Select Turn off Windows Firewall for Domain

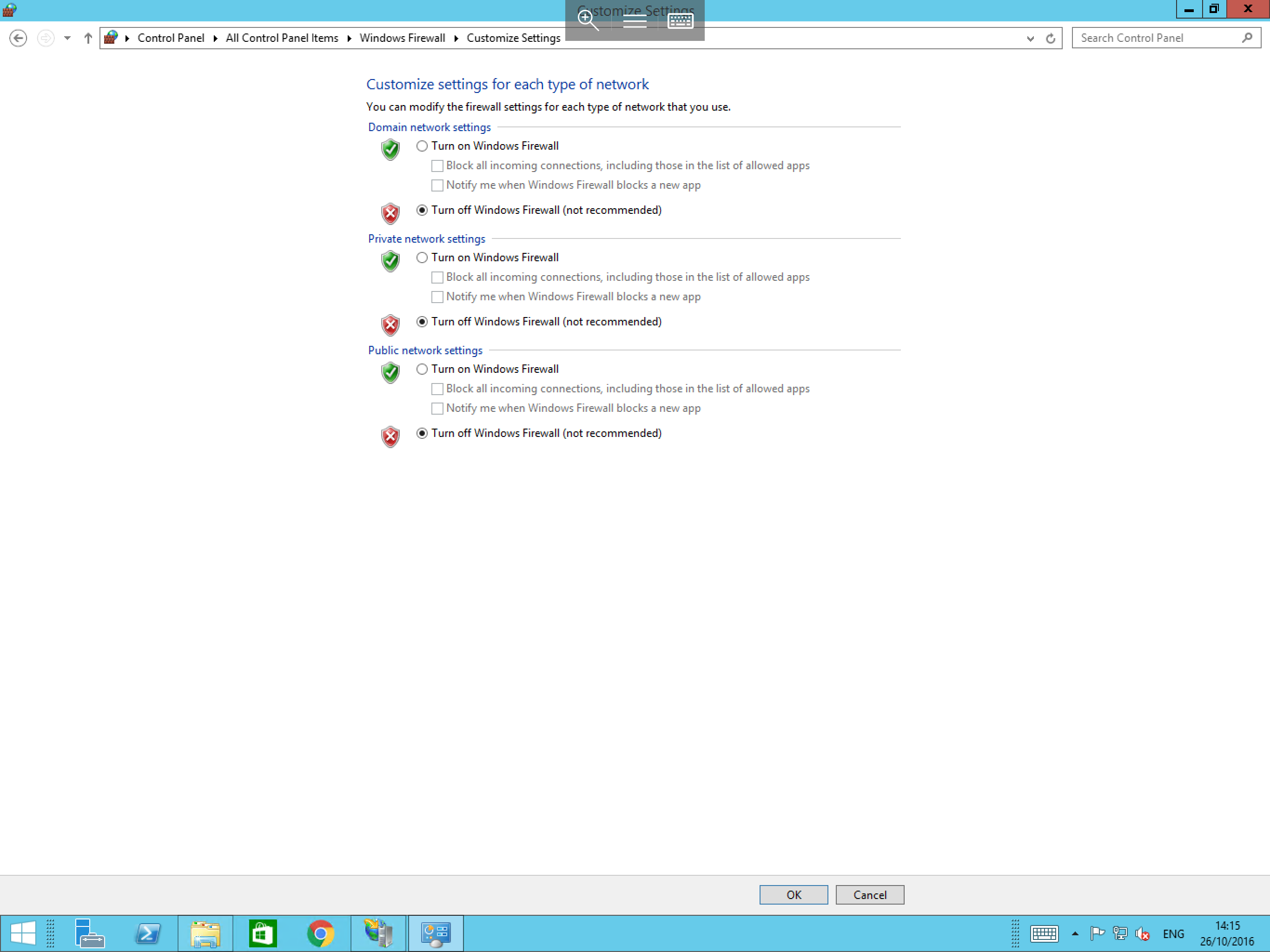[x=422, y=210]
